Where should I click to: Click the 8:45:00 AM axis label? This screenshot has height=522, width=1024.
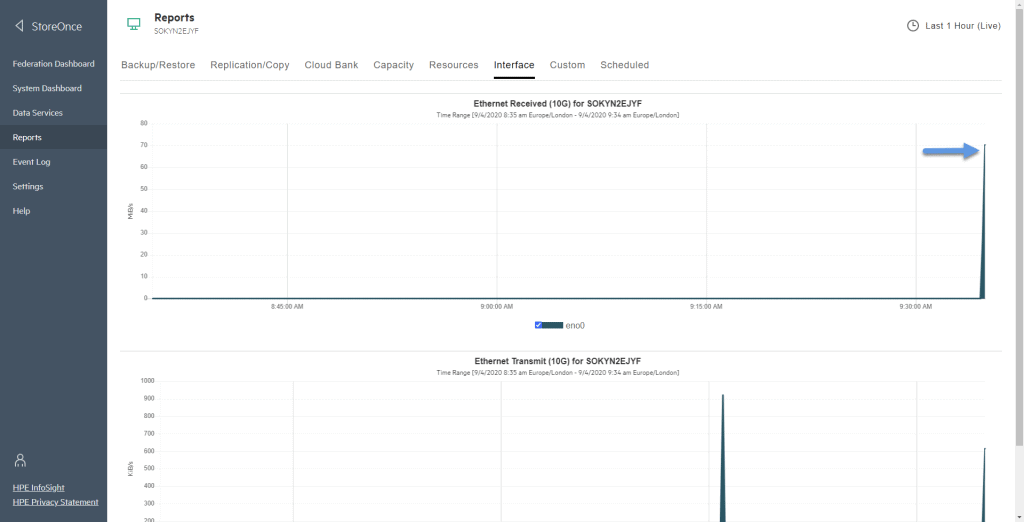click(x=287, y=306)
